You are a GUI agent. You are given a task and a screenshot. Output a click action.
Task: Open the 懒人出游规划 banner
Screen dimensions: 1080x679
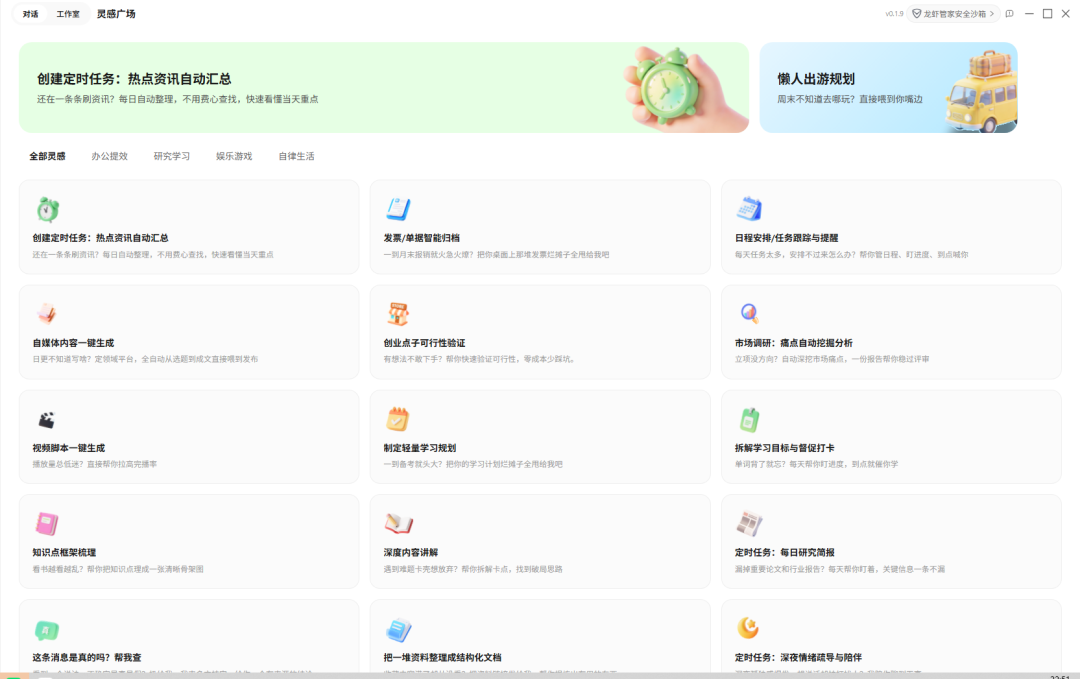[888, 87]
